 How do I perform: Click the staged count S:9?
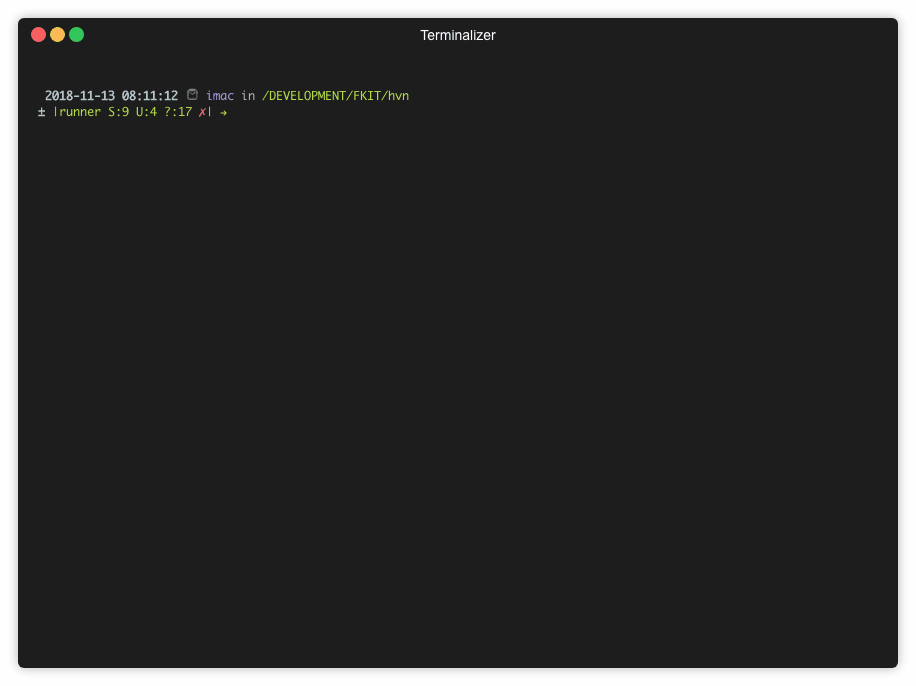(x=118, y=112)
